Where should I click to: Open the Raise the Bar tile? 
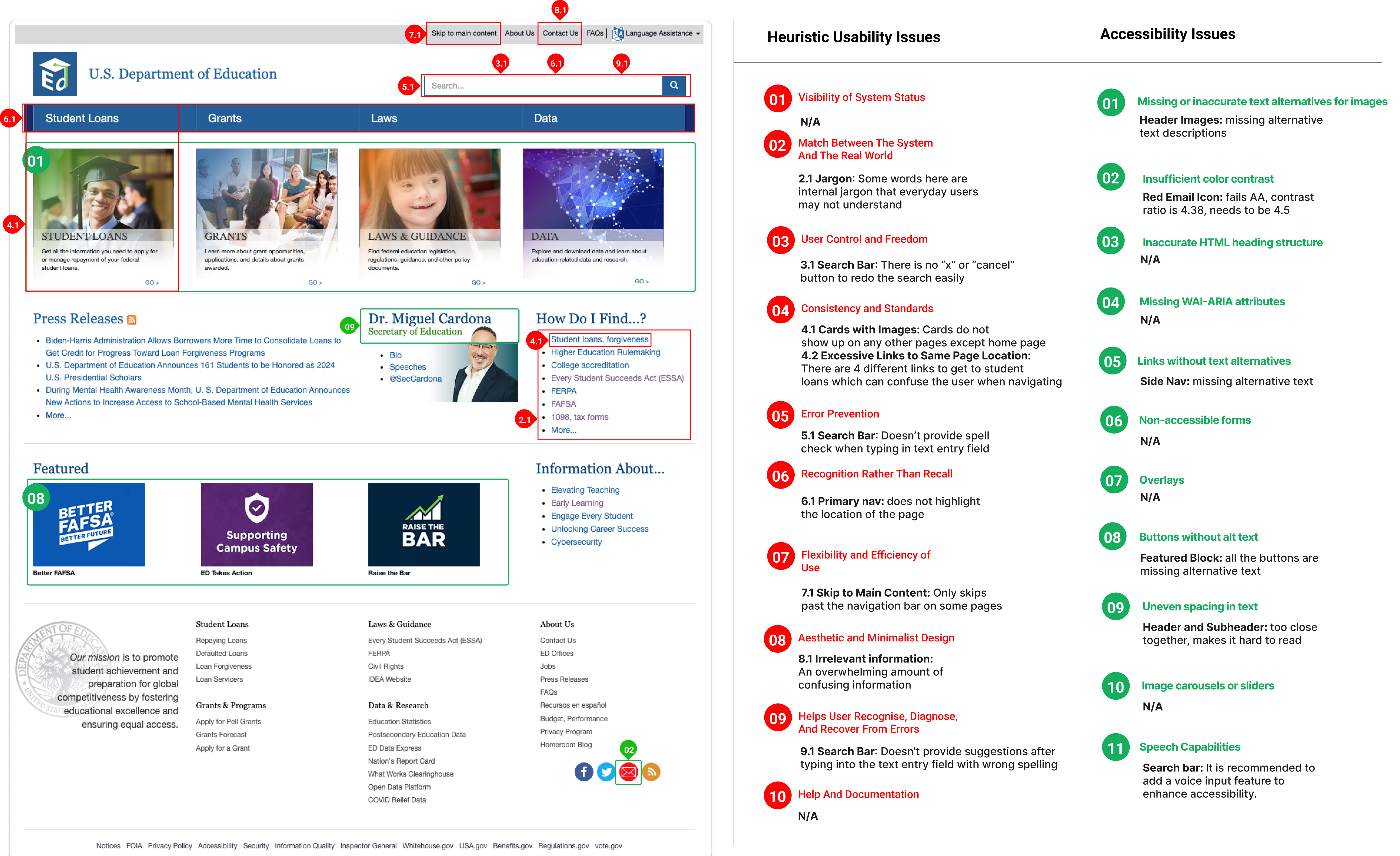click(x=424, y=524)
